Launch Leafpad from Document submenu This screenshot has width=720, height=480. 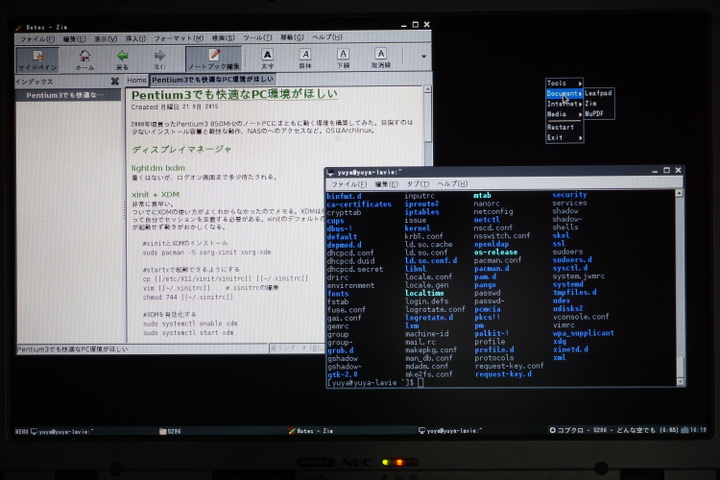coord(598,93)
